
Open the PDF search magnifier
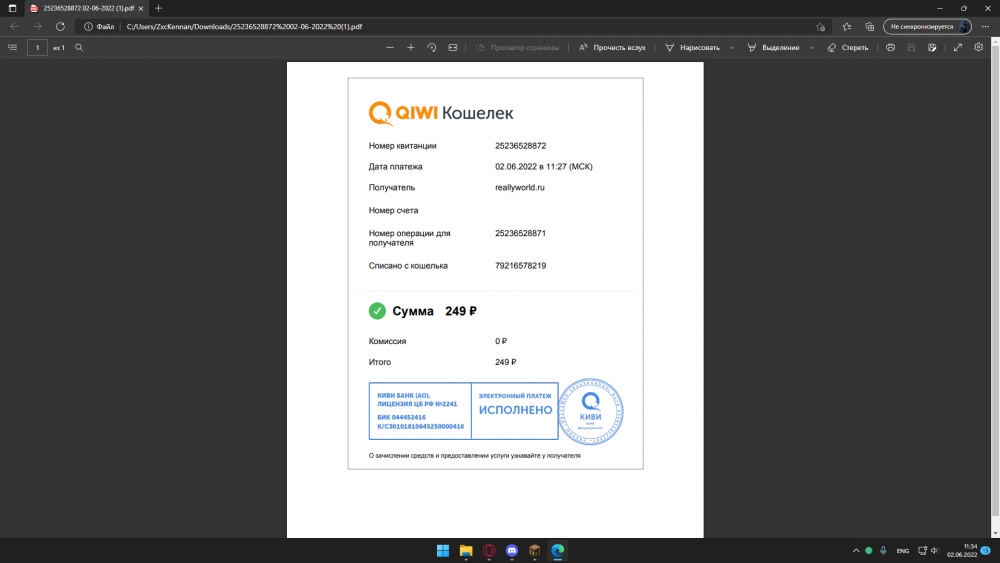pos(79,47)
